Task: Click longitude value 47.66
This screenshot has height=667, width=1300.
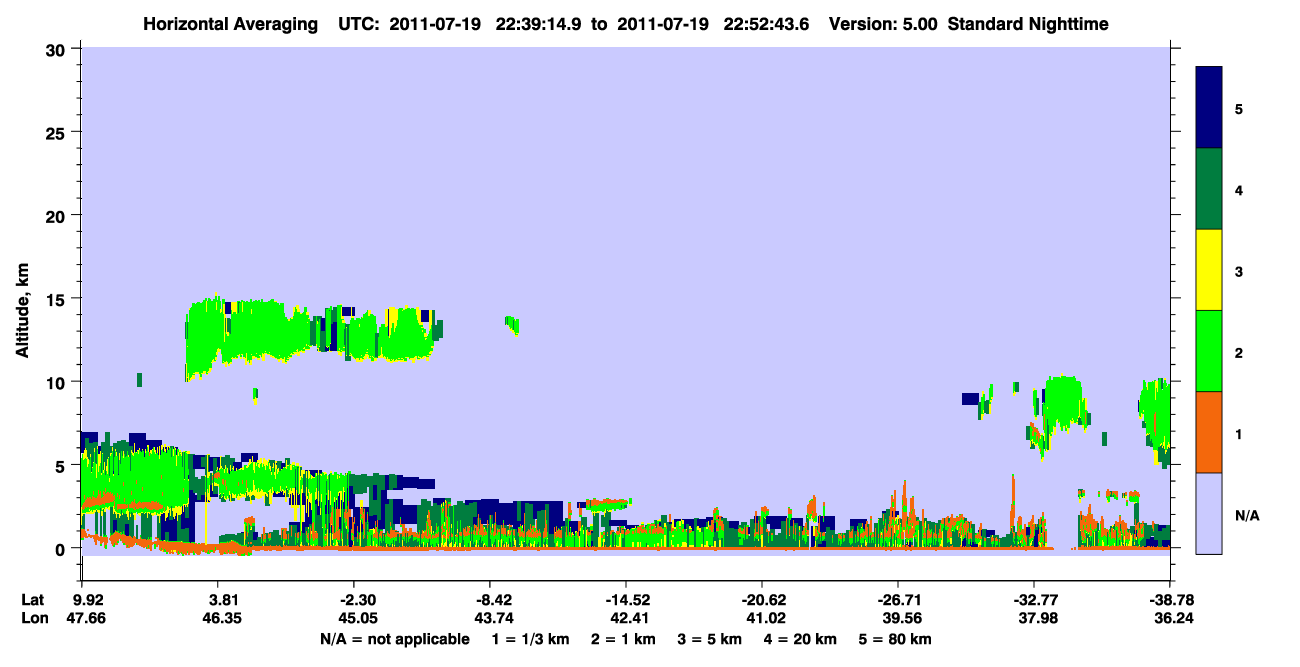Action: (86, 618)
